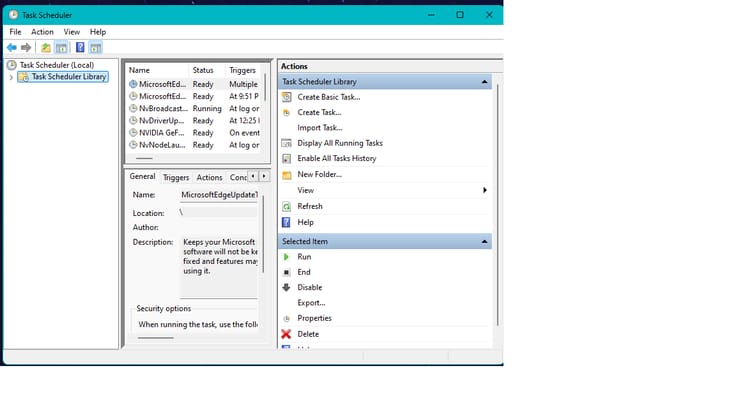Image resolution: width=736 pixels, height=414 pixels.
Task: Click the Back arrow in the toolbar
Action: click(11, 47)
